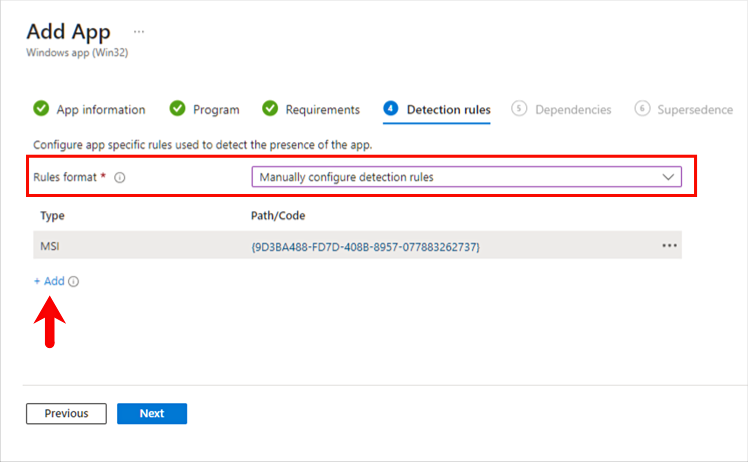Expand the Rules format chevron arrow
Screen dimensions: 748x462
pyautogui.click(x=669, y=177)
